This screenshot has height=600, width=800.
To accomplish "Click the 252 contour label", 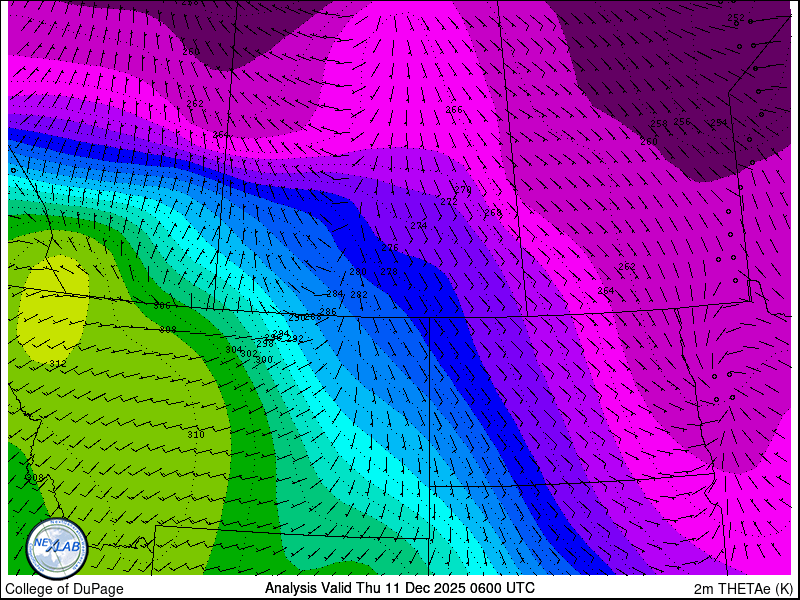I will (x=736, y=18).
